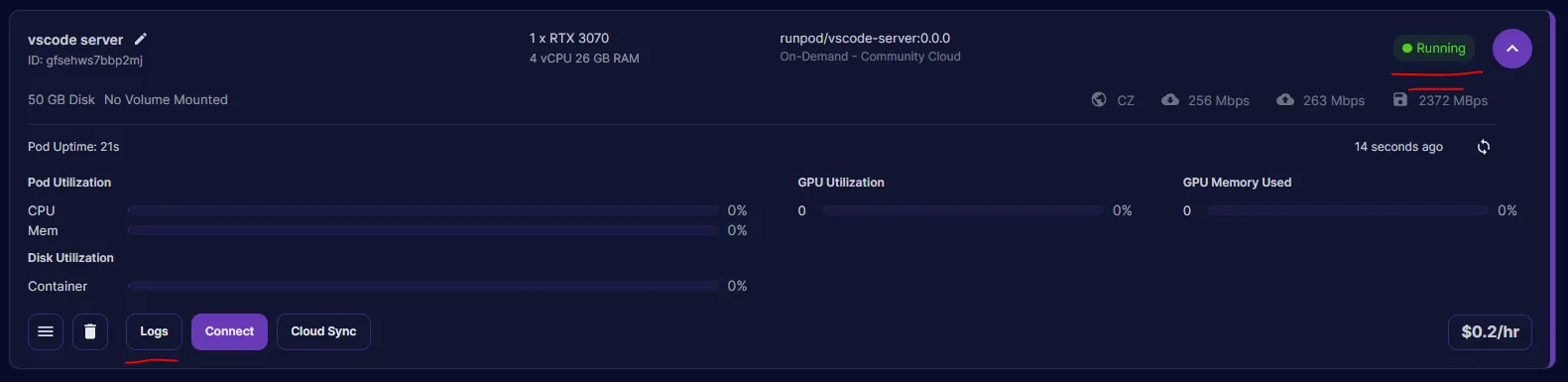The width and height of the screenshot is (1568, 382).
Task: Click the GPU Memory Used progress bar
Action: point(1347,210)
